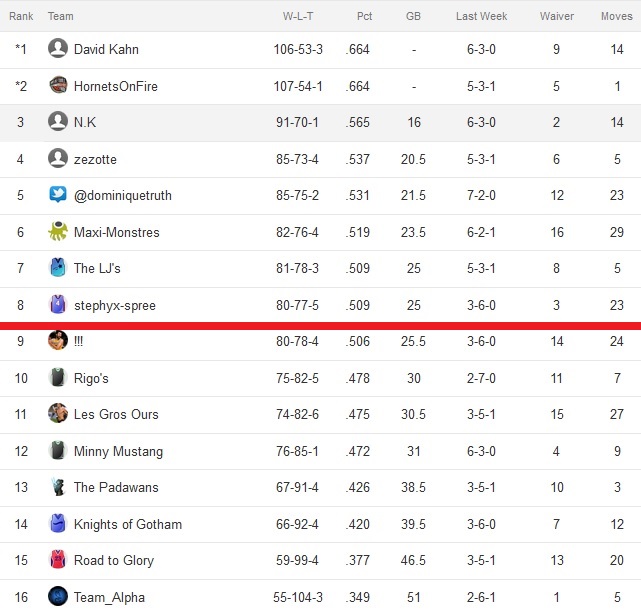Open the @dominiquetruth Twitter bird avatar
641x615 pixels.
[x=58, y=194]
